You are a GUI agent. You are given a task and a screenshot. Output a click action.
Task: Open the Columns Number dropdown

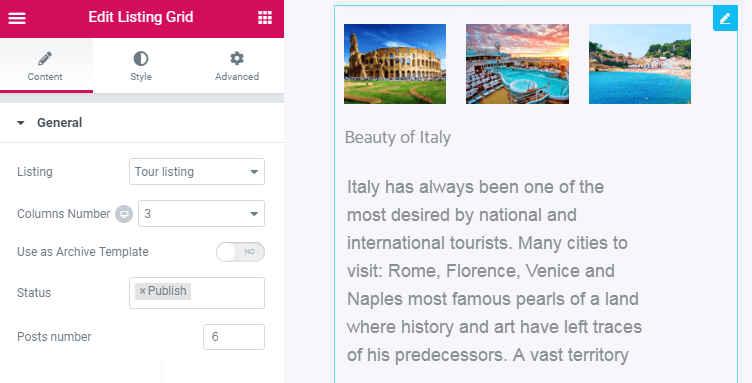201,214
